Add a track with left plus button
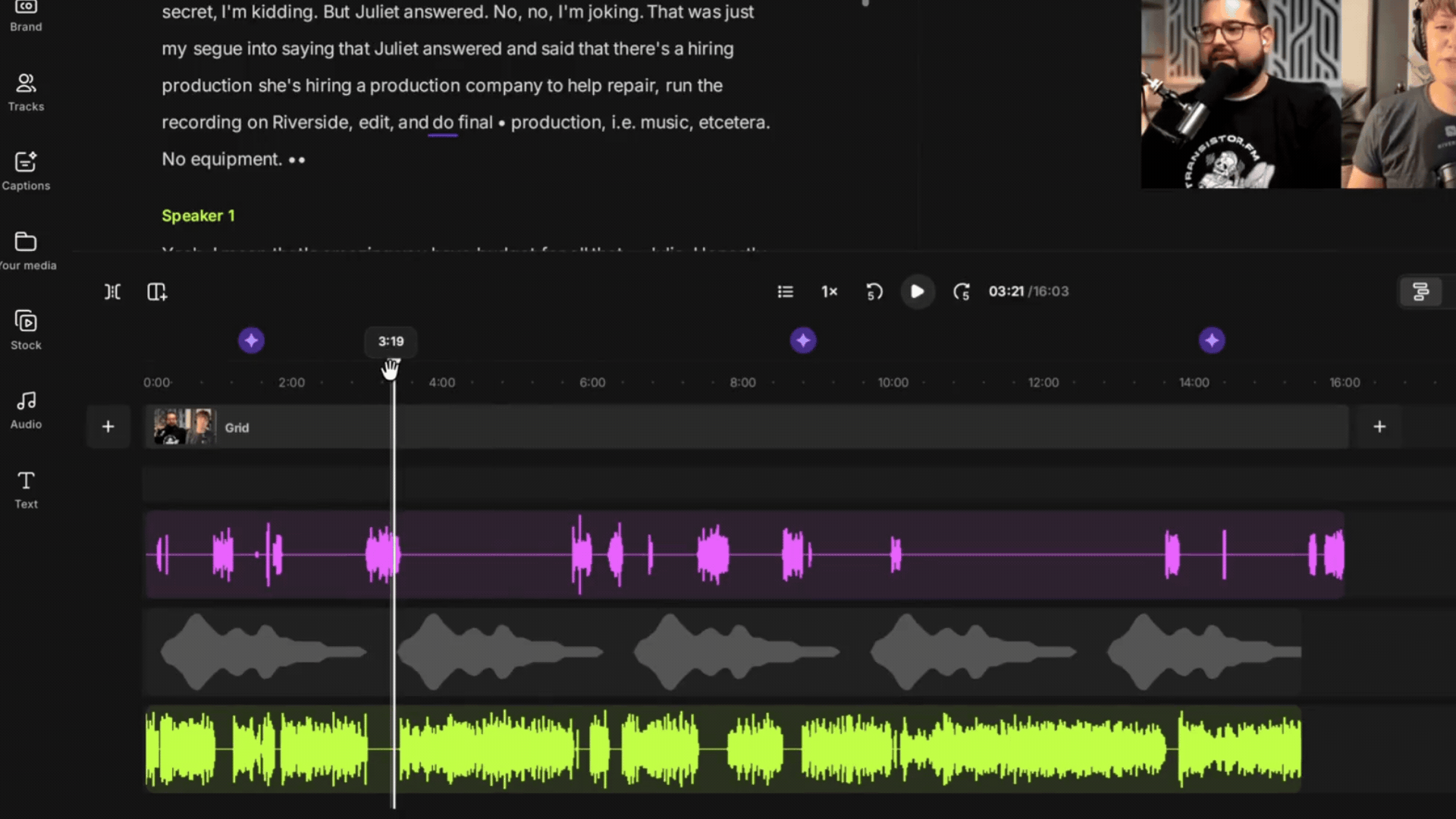 108,427
